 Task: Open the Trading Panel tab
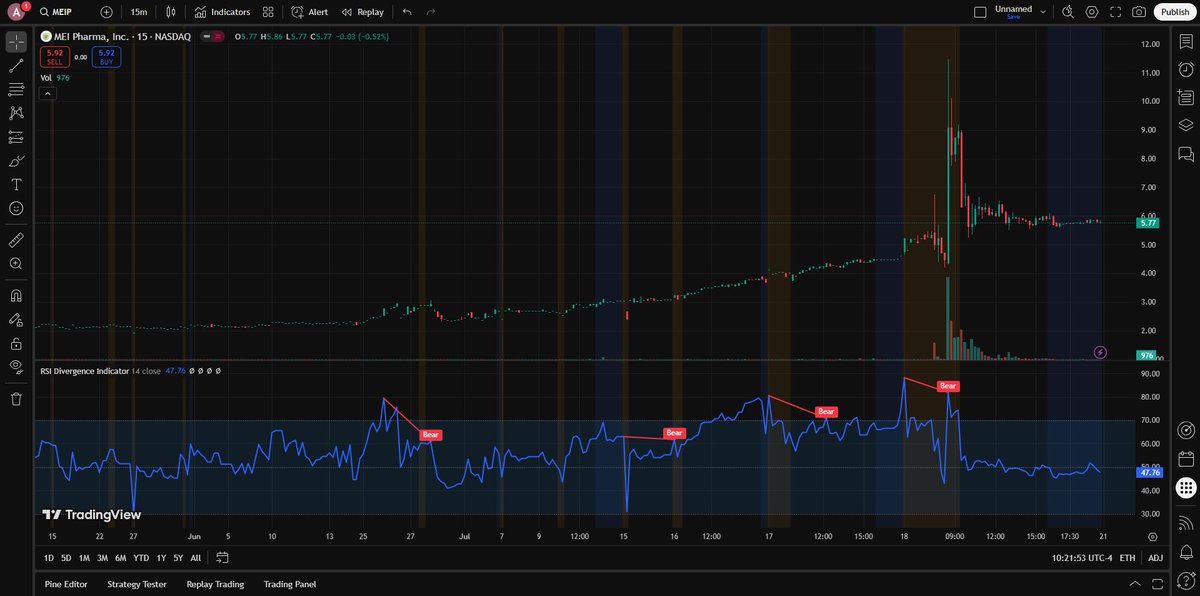click(x=291, y=584)
